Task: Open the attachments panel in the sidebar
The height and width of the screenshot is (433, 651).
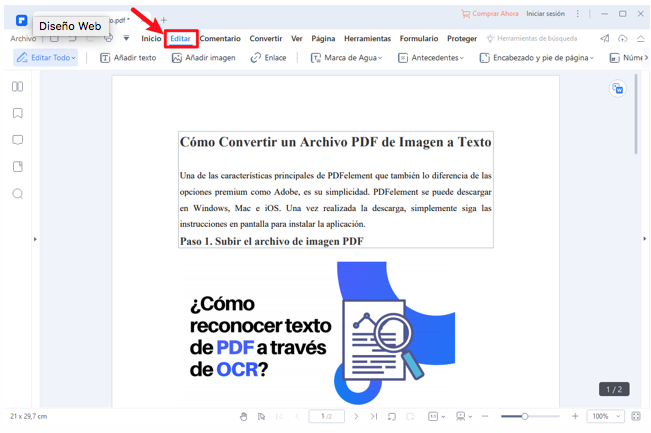Action: [x=17, y=167]
